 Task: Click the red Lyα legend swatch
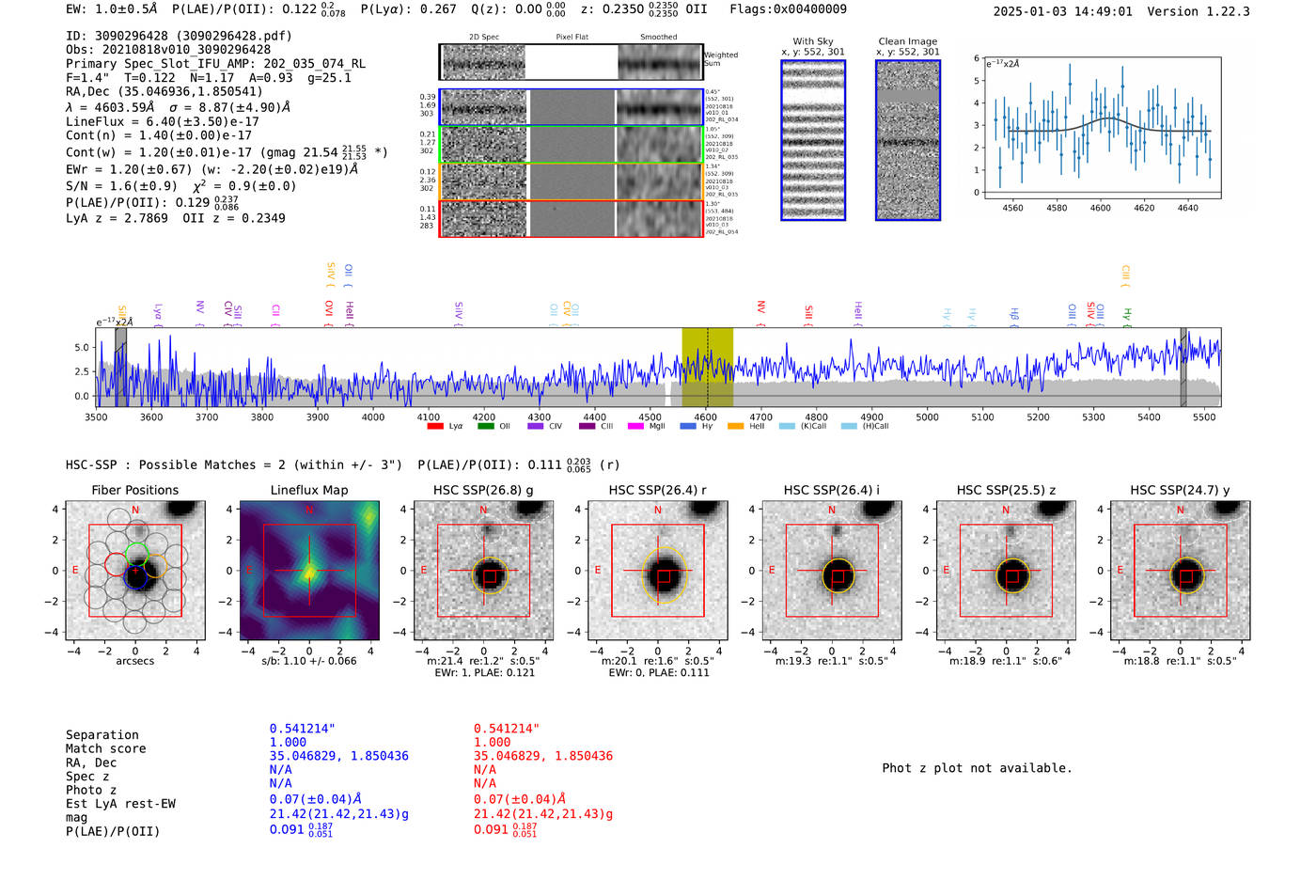(435, 426)
